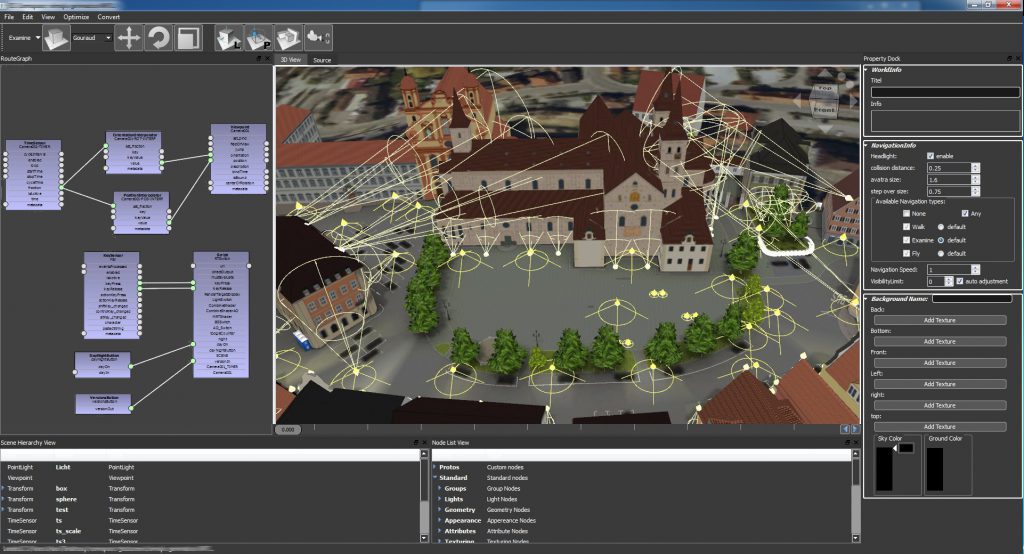Image resolution: width=1024 pixels, height=554 pixels.
Task: Click the rotate circular arrow tool
Action: (x=158, y=38)
